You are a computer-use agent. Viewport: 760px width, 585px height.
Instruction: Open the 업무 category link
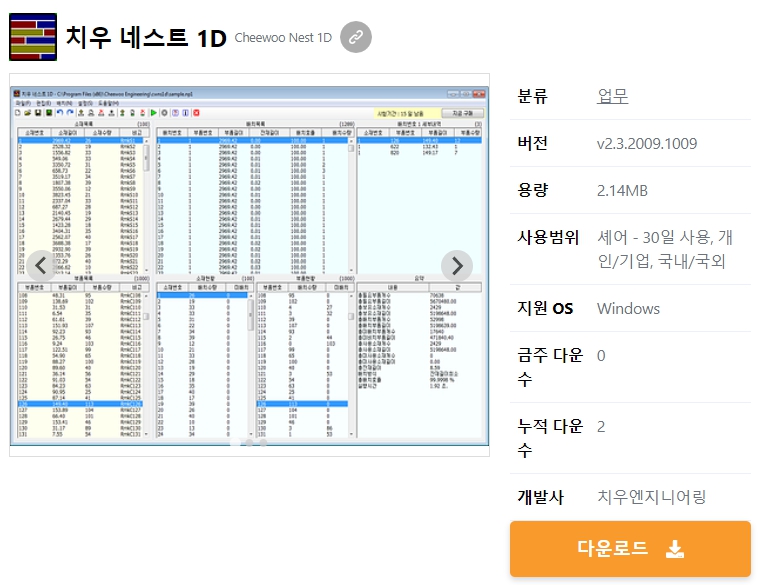pos(612,96)
